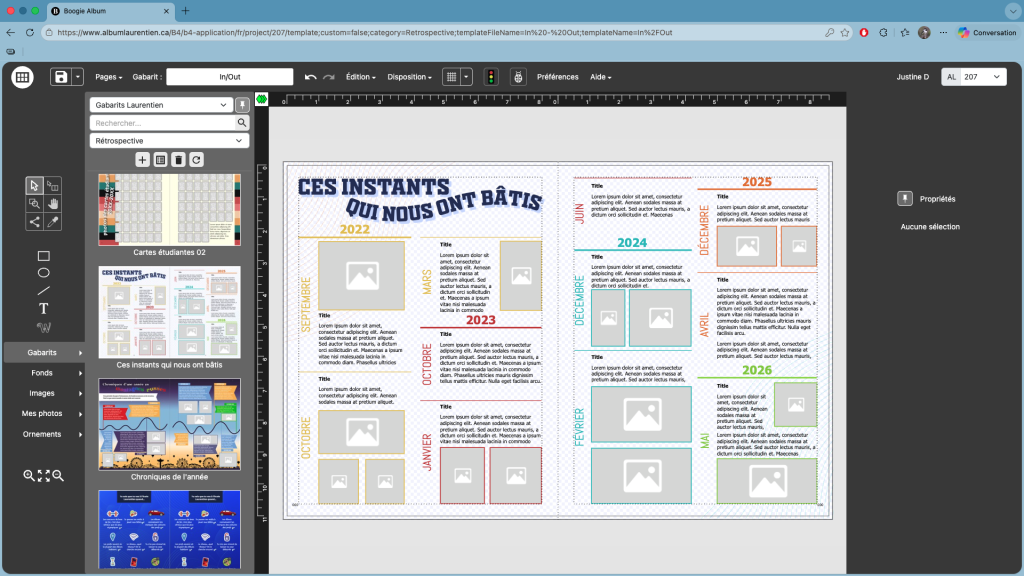Screen dimensions: 1024x576
Task: Refresh the template list
Action: [197, 160]
